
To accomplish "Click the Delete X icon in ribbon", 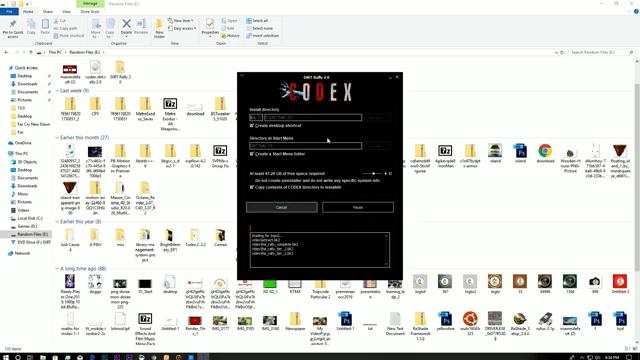I will (x=127, y=24).
